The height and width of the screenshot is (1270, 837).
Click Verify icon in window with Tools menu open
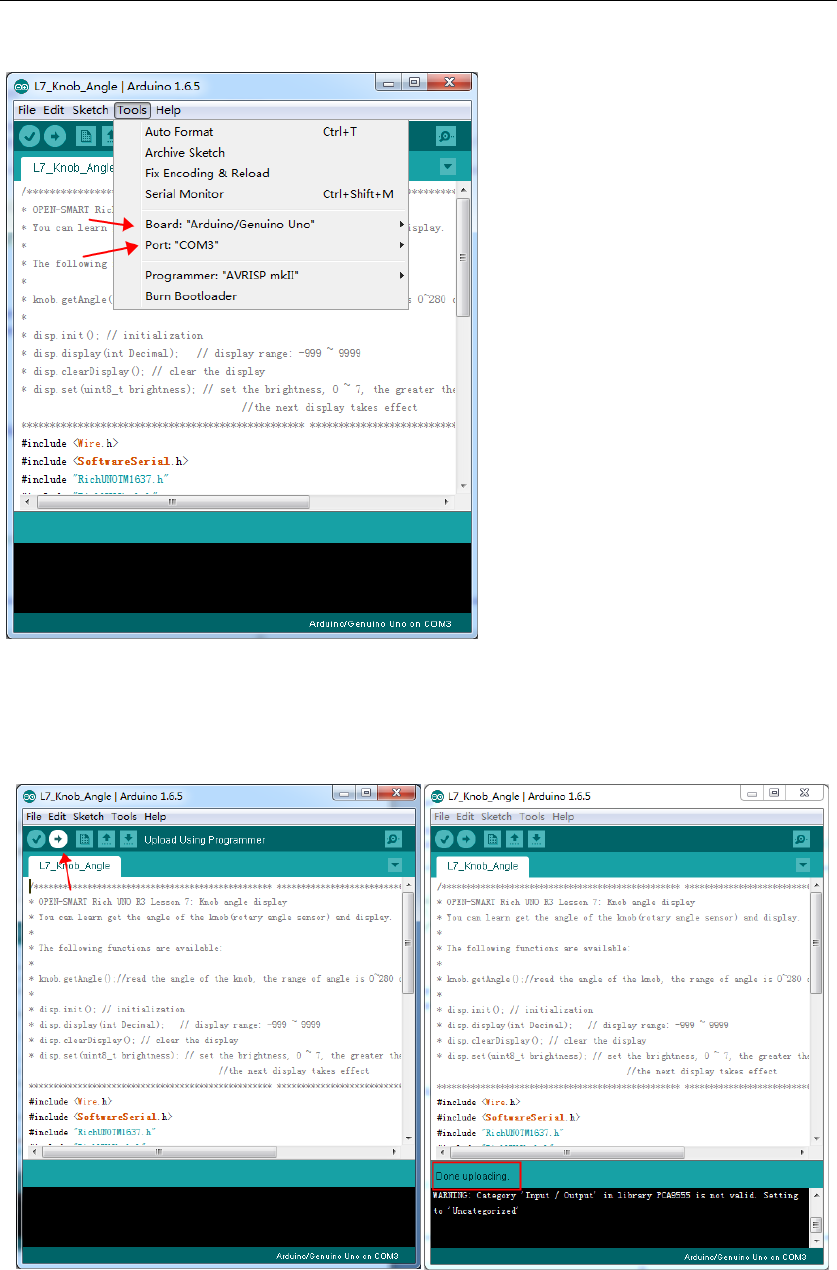click(30, 137)
